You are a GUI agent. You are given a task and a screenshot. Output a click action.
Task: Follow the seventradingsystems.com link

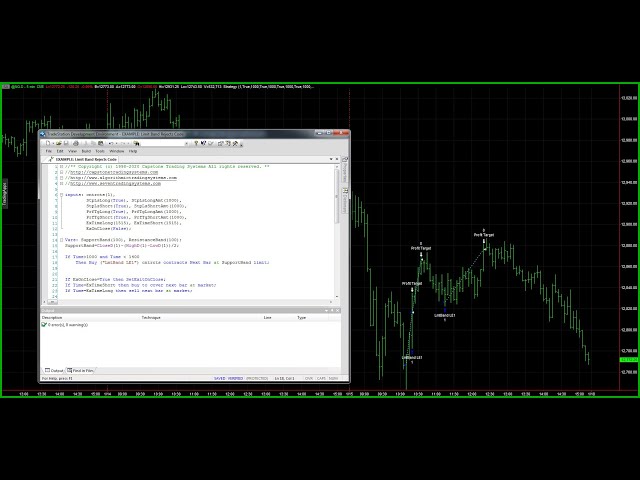115,184
